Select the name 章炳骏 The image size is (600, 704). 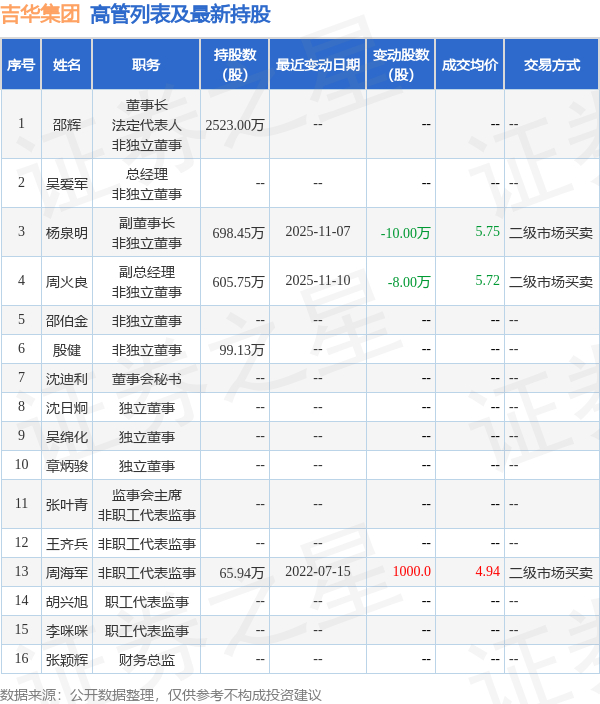tap(67, 466)
